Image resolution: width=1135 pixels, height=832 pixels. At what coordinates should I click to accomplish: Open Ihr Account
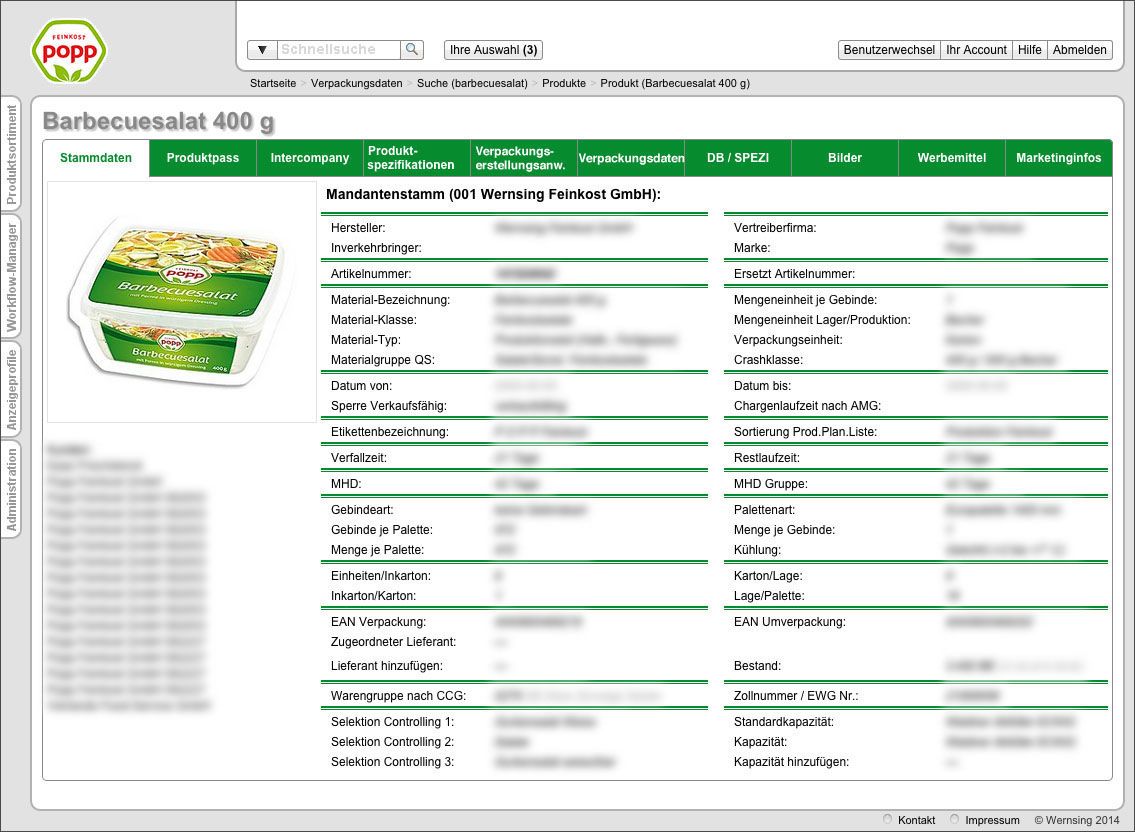click(976, 49)
